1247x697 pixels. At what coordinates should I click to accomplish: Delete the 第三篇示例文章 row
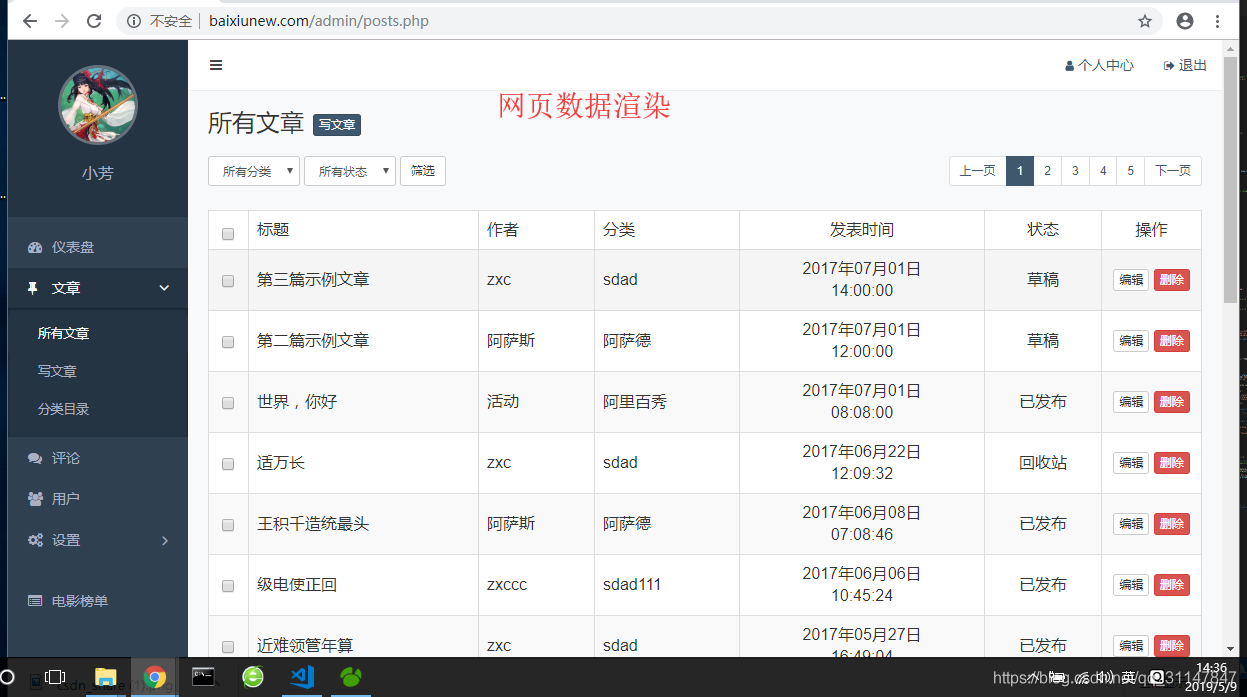1172,280
